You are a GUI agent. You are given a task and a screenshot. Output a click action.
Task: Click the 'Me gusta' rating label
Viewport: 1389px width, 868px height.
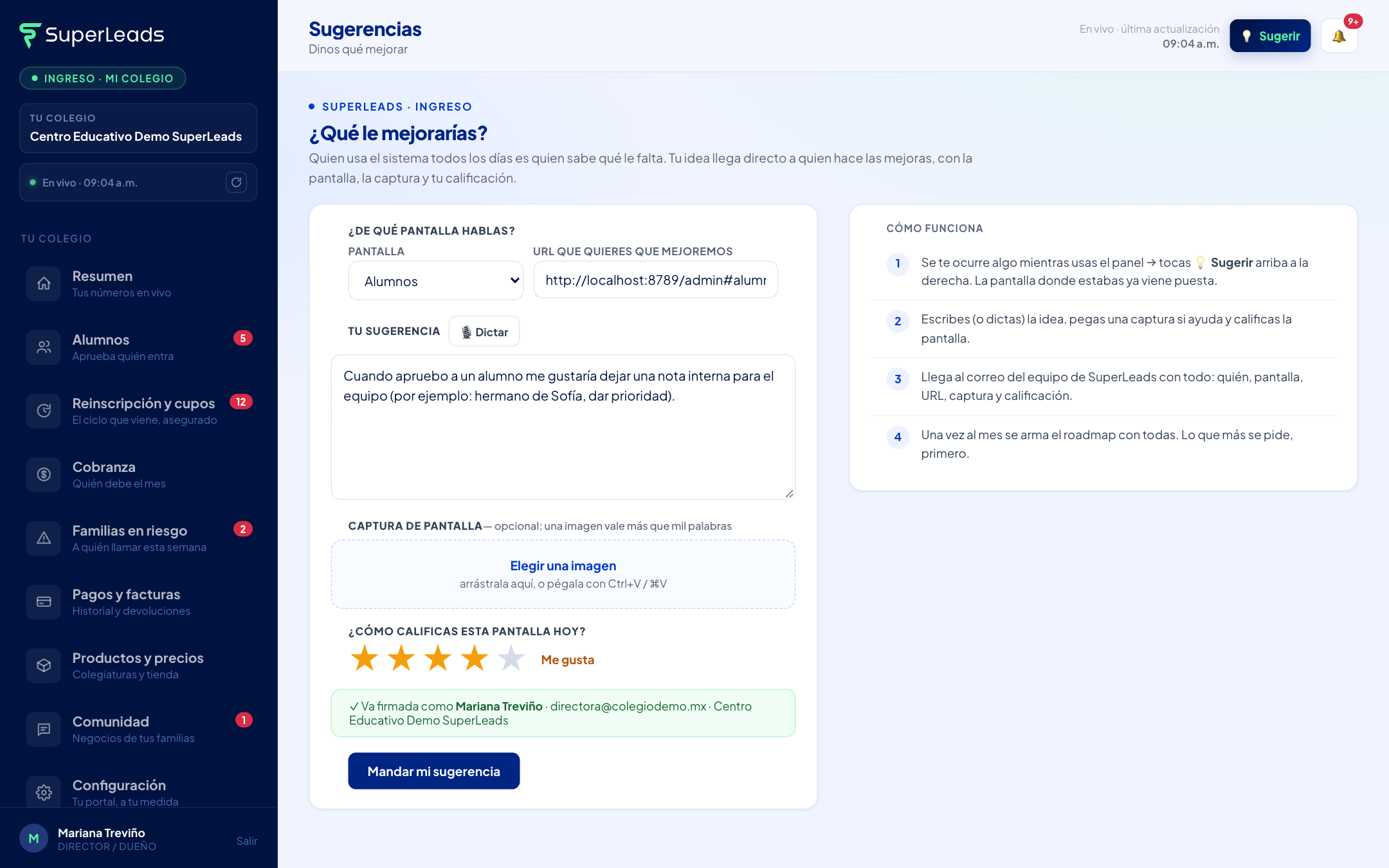(x=568, y=660)
